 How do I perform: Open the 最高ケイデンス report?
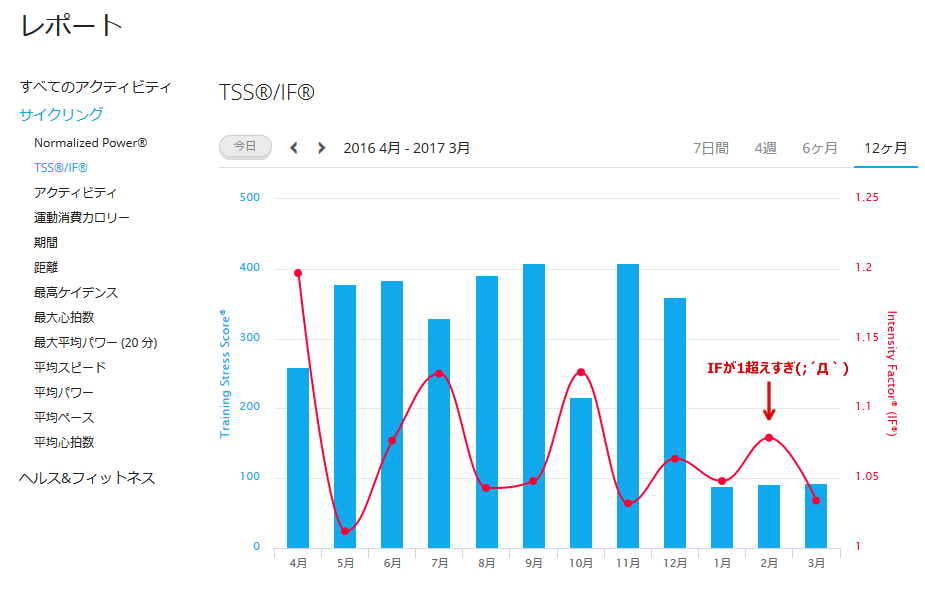(76, 292)
